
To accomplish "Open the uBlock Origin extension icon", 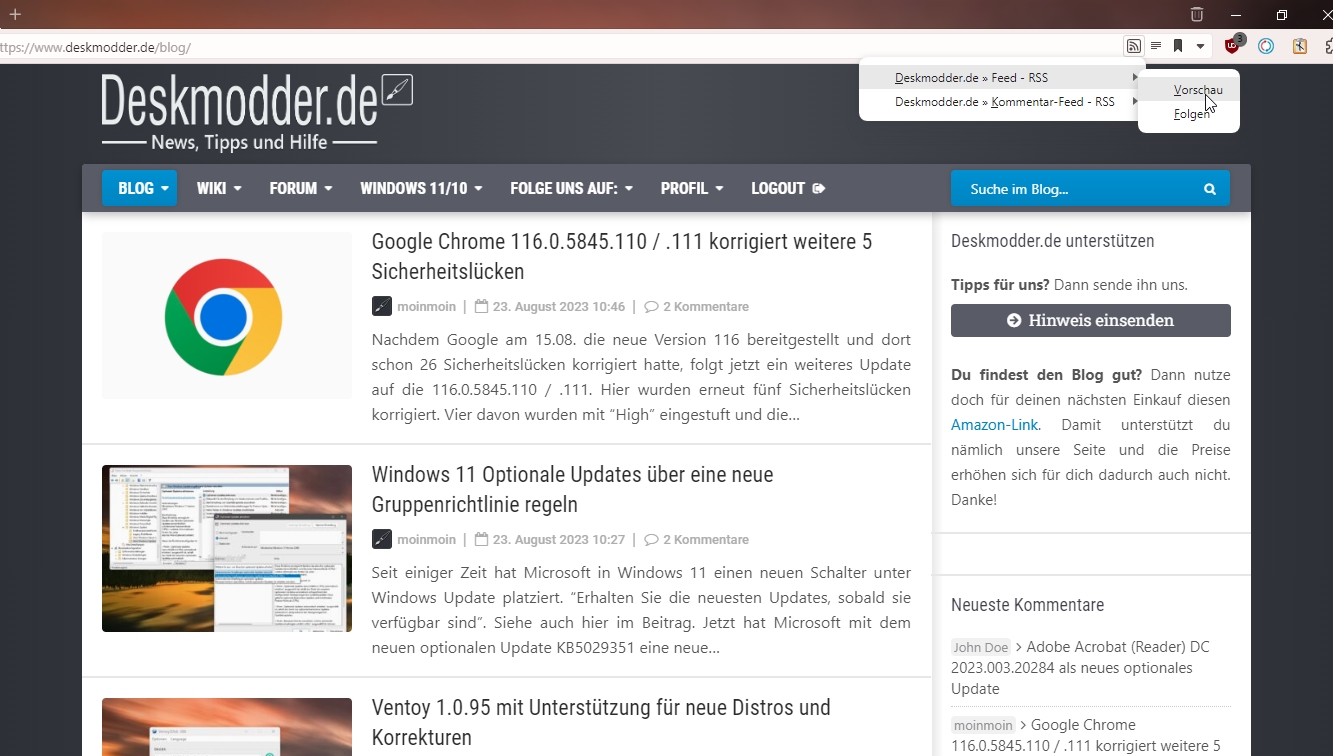I will [x=1234, y=45].
